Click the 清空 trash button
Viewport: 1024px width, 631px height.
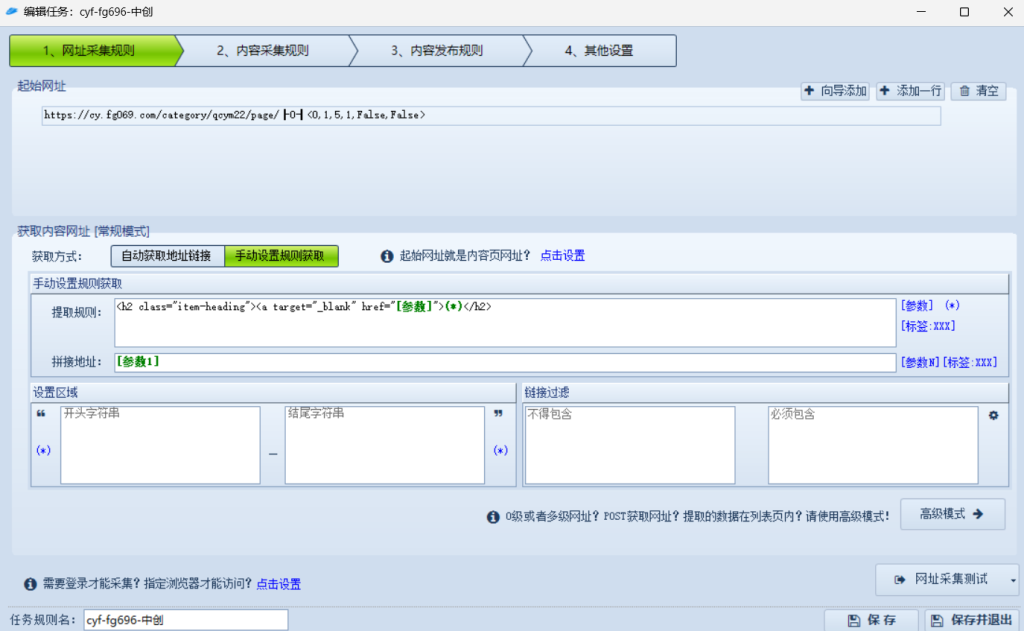click(978, 91)
